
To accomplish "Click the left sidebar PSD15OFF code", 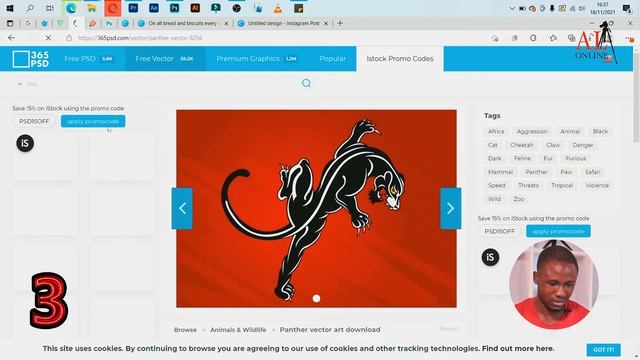I will 34,121.
